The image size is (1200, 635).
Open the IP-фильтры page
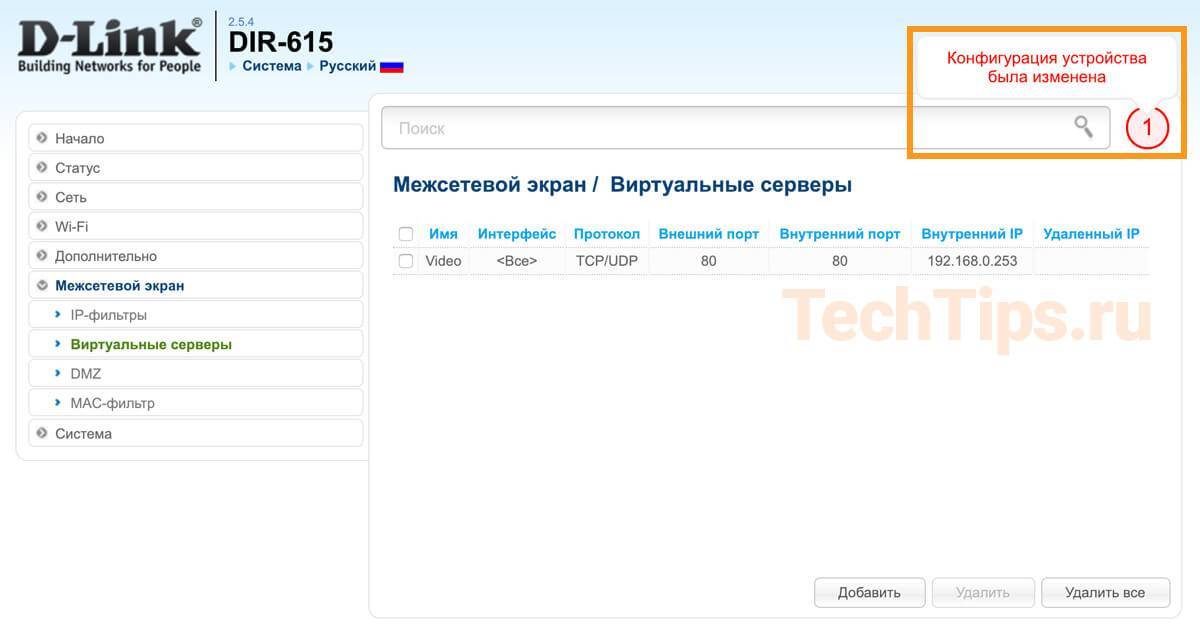click(x=195, y=315)
